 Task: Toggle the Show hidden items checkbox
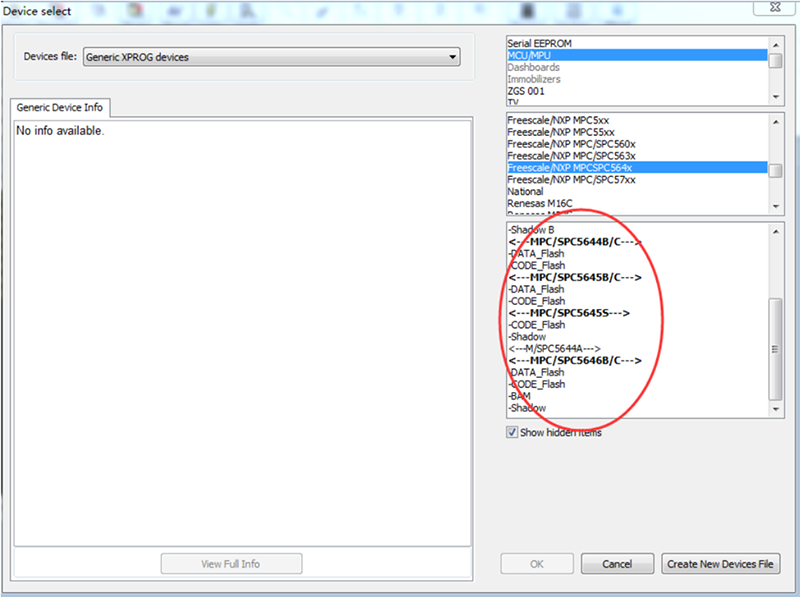coord(512,432)
